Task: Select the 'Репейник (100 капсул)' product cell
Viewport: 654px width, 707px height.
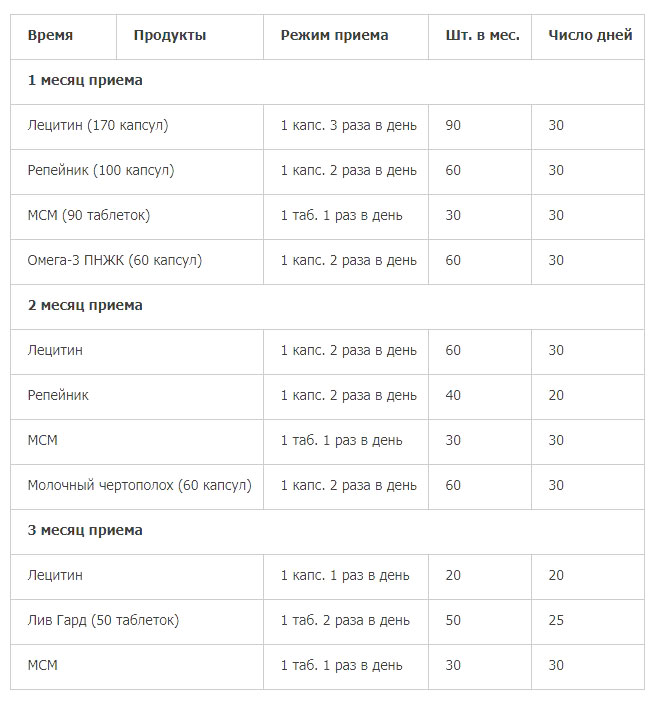Action: pyautogui.click(x=137, y=172)
